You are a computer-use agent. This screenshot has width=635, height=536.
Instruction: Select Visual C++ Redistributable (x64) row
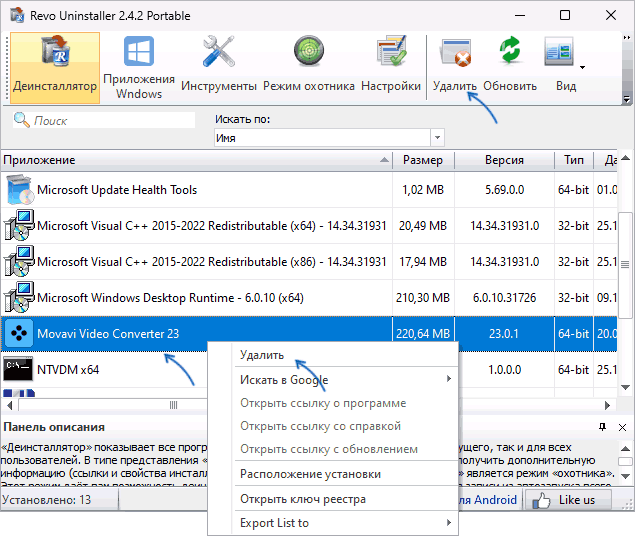coord(309,226)
